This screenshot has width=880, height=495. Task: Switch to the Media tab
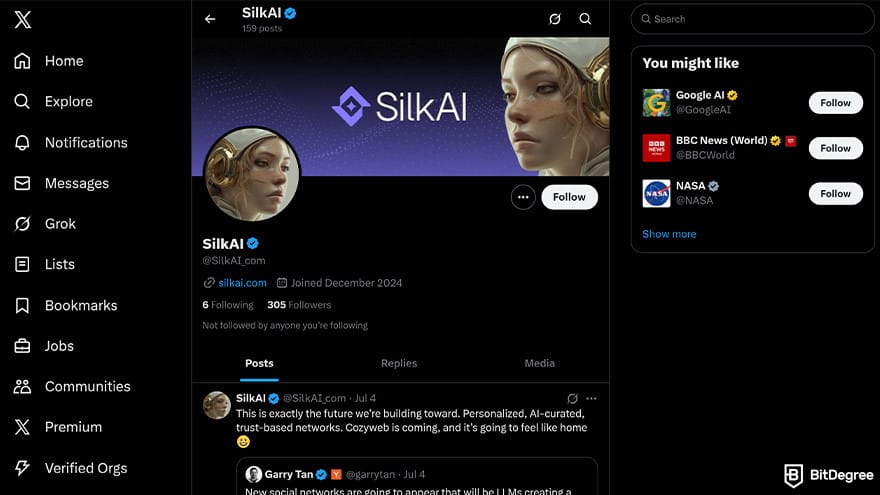point(539,363)
